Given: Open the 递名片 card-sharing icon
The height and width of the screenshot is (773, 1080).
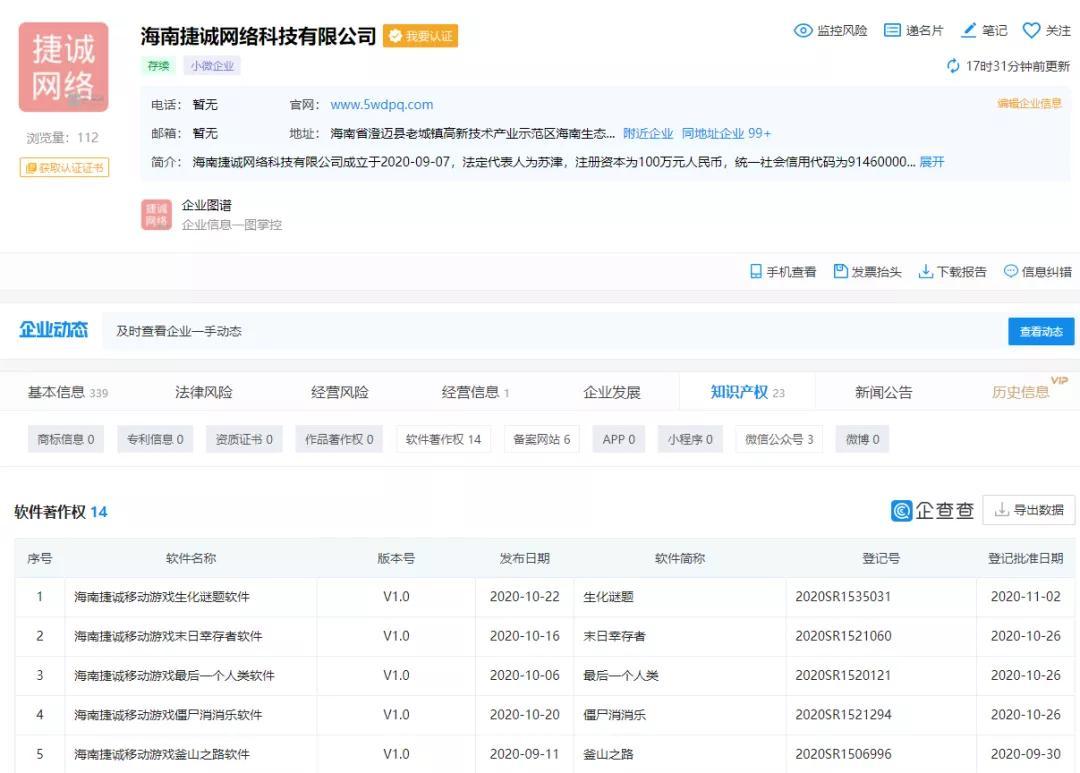Looking at the screenshot, I should pos(893,30).
